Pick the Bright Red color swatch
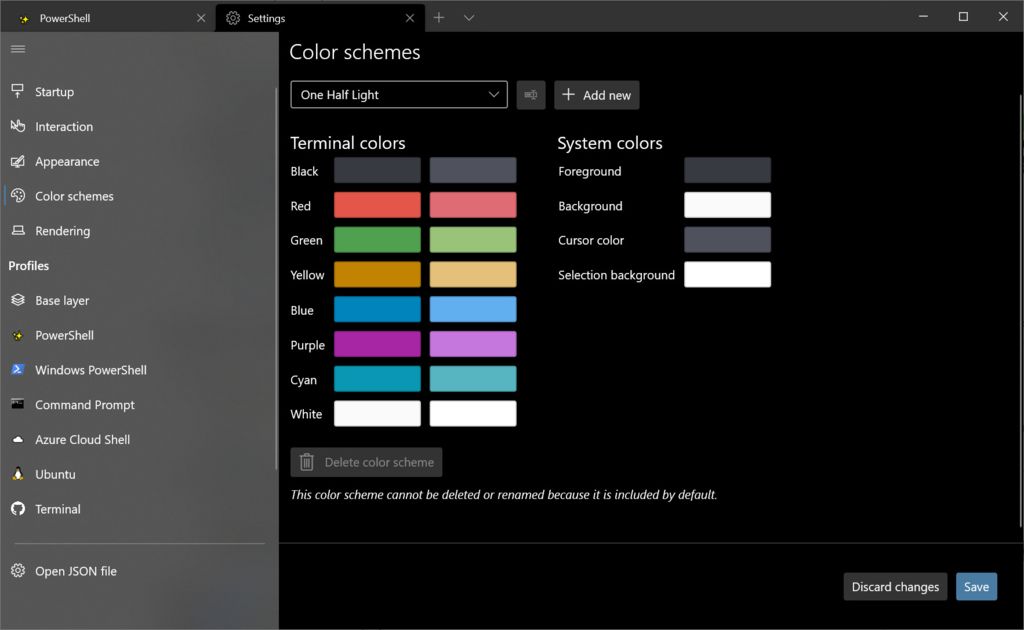The width and height of the screenshot is (1024, 630). [473, 205]
